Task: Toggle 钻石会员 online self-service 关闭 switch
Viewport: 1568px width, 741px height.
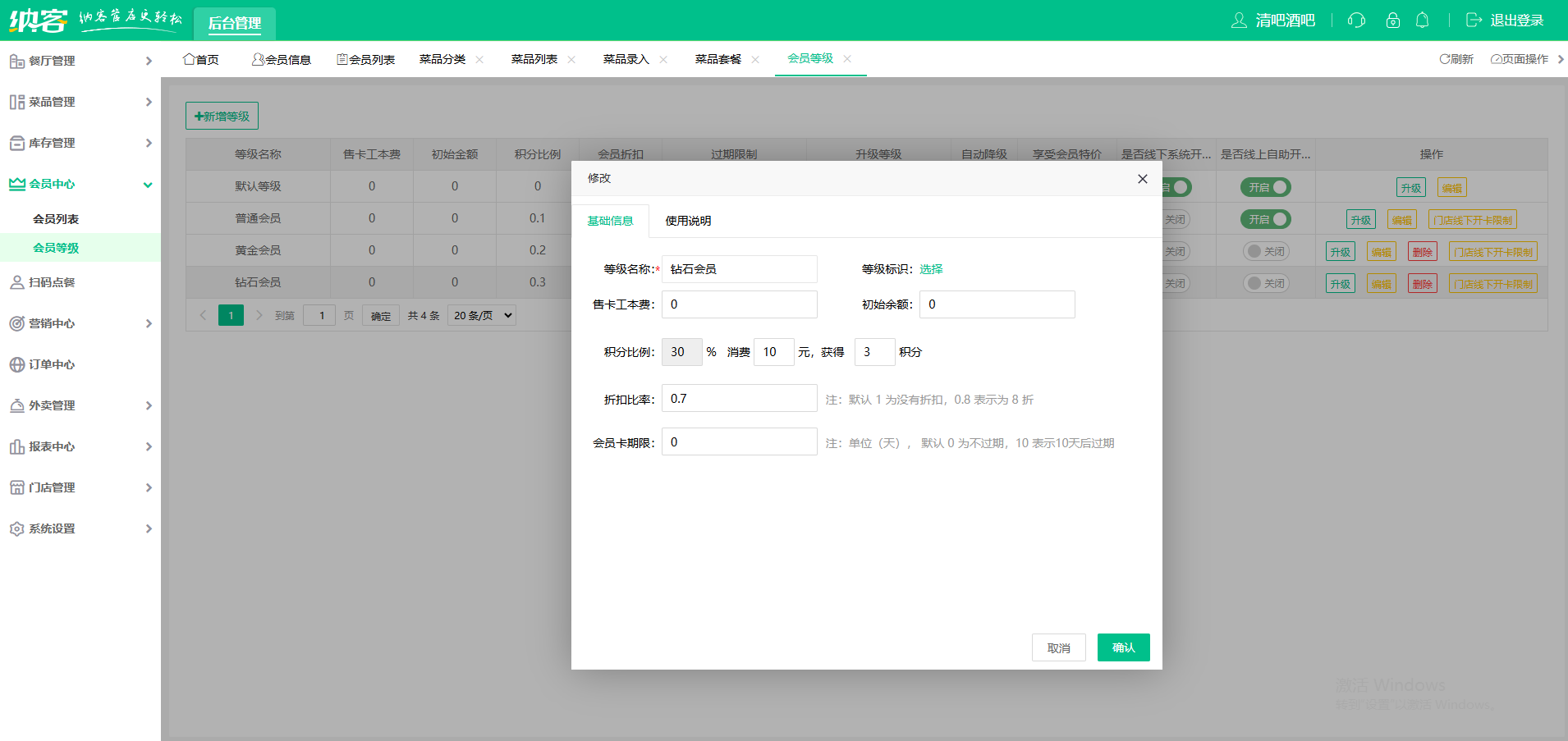Action: tap(1265, 283)
